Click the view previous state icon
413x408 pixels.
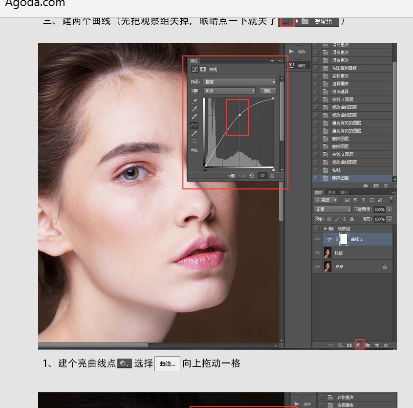(x=242, y=176)
